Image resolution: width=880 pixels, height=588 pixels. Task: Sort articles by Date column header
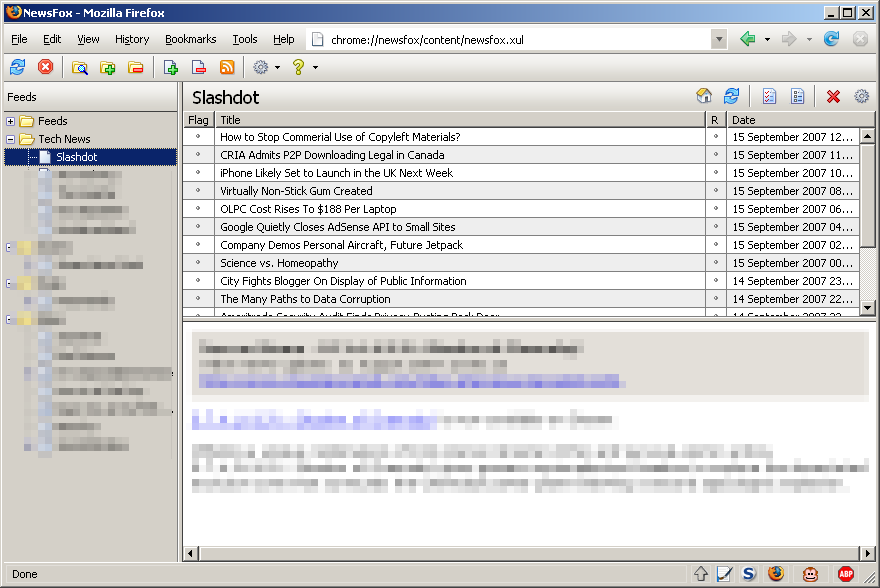(x=801, y=120)
